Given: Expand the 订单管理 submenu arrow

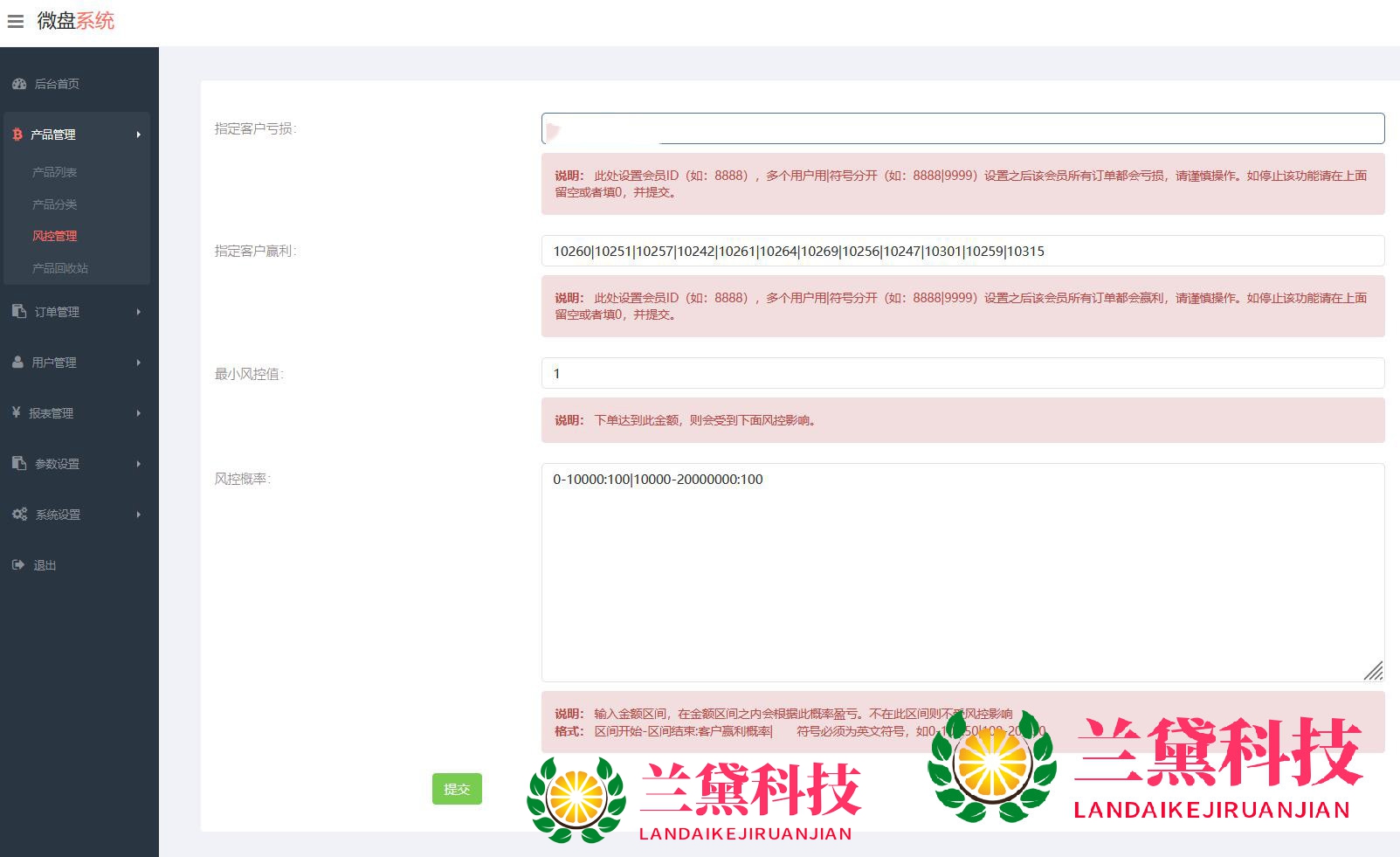Looking at the screenshot, I should point(138,312).
